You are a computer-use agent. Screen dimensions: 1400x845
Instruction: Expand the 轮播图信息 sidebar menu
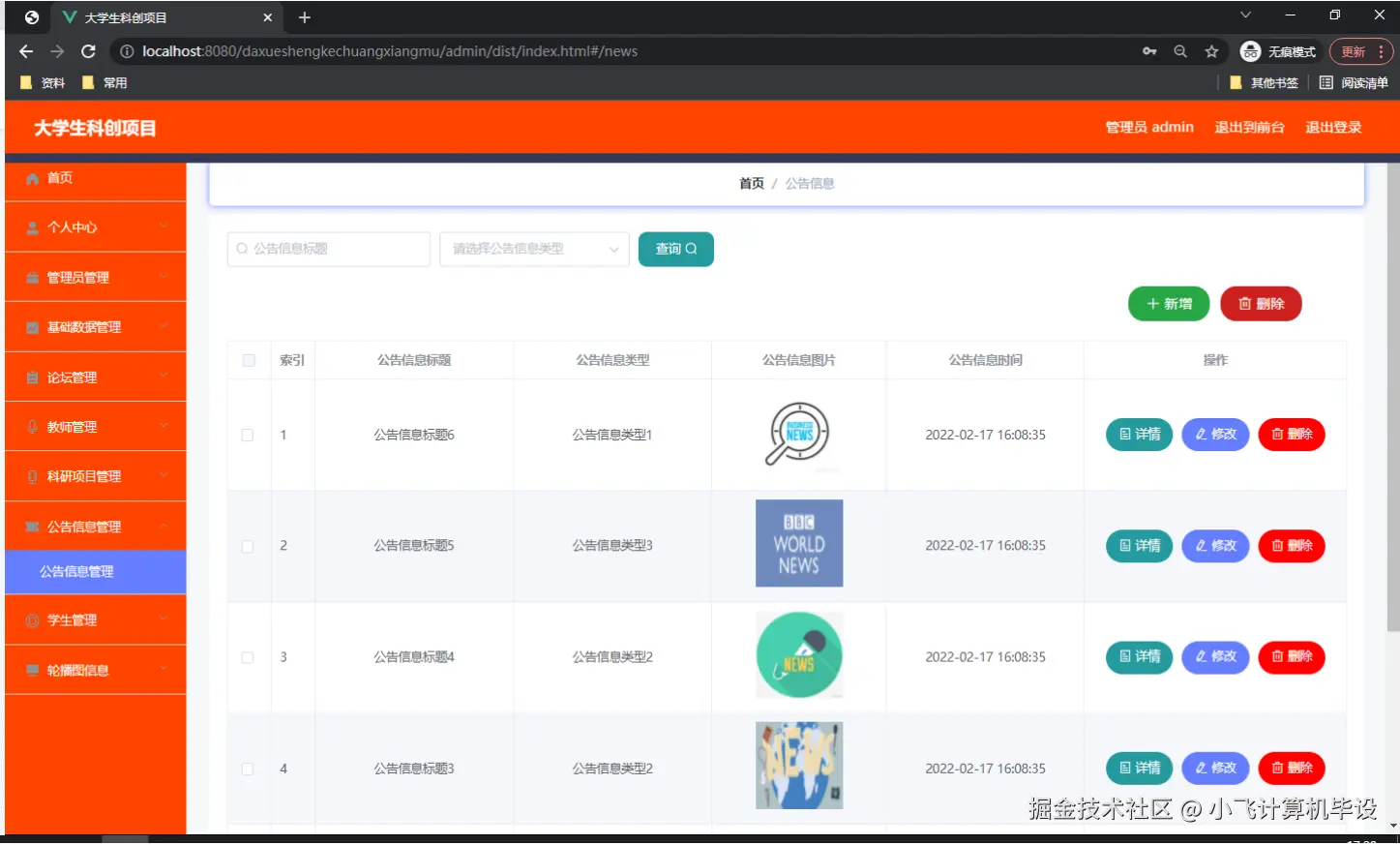click(x=95, y=670)
